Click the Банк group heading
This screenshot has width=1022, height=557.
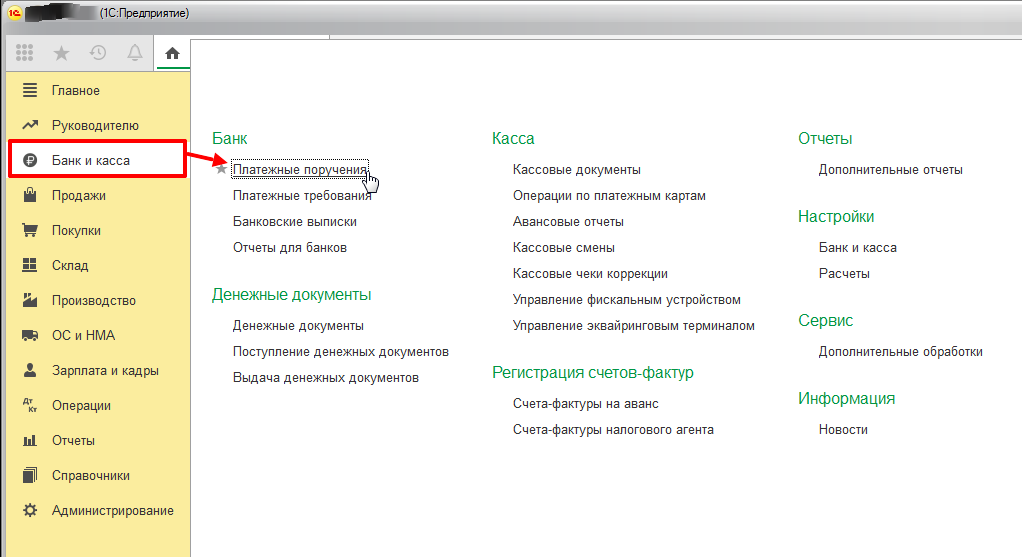click(x=229, y=138)
